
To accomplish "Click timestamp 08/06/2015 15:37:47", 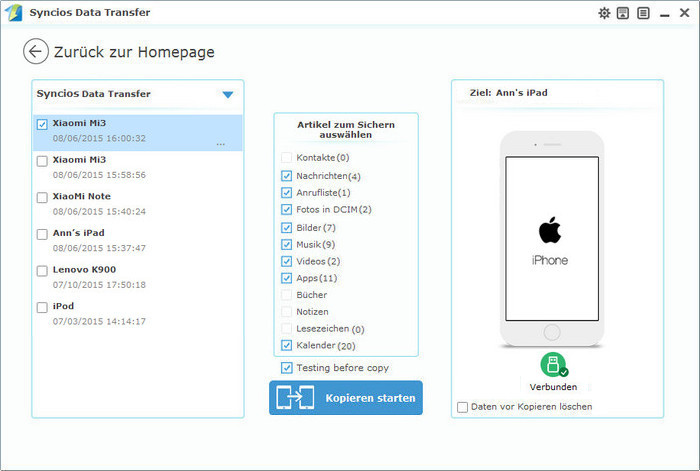I will (x=99, y=248).
